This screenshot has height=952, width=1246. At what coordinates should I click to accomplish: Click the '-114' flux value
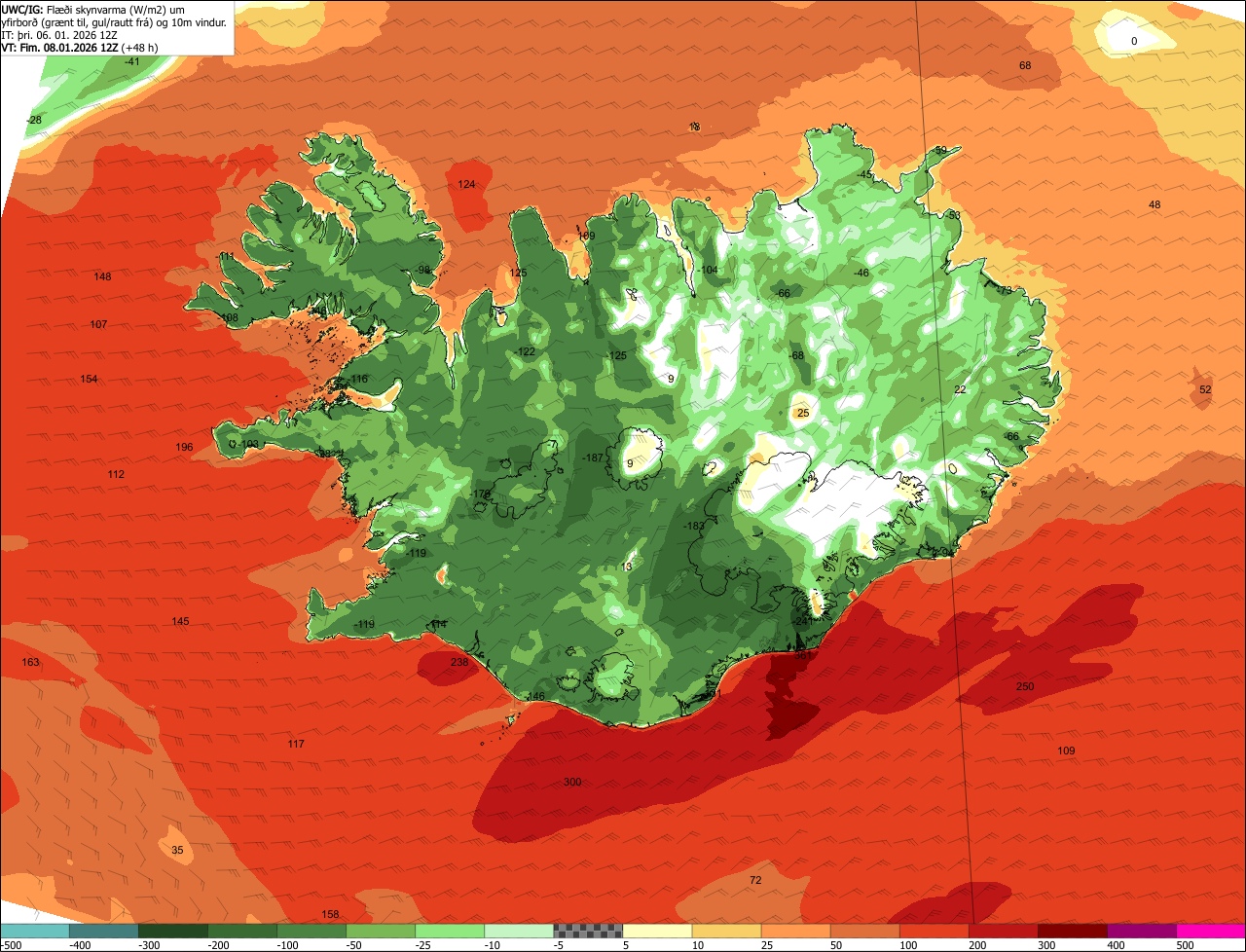(x=437, y=624)
